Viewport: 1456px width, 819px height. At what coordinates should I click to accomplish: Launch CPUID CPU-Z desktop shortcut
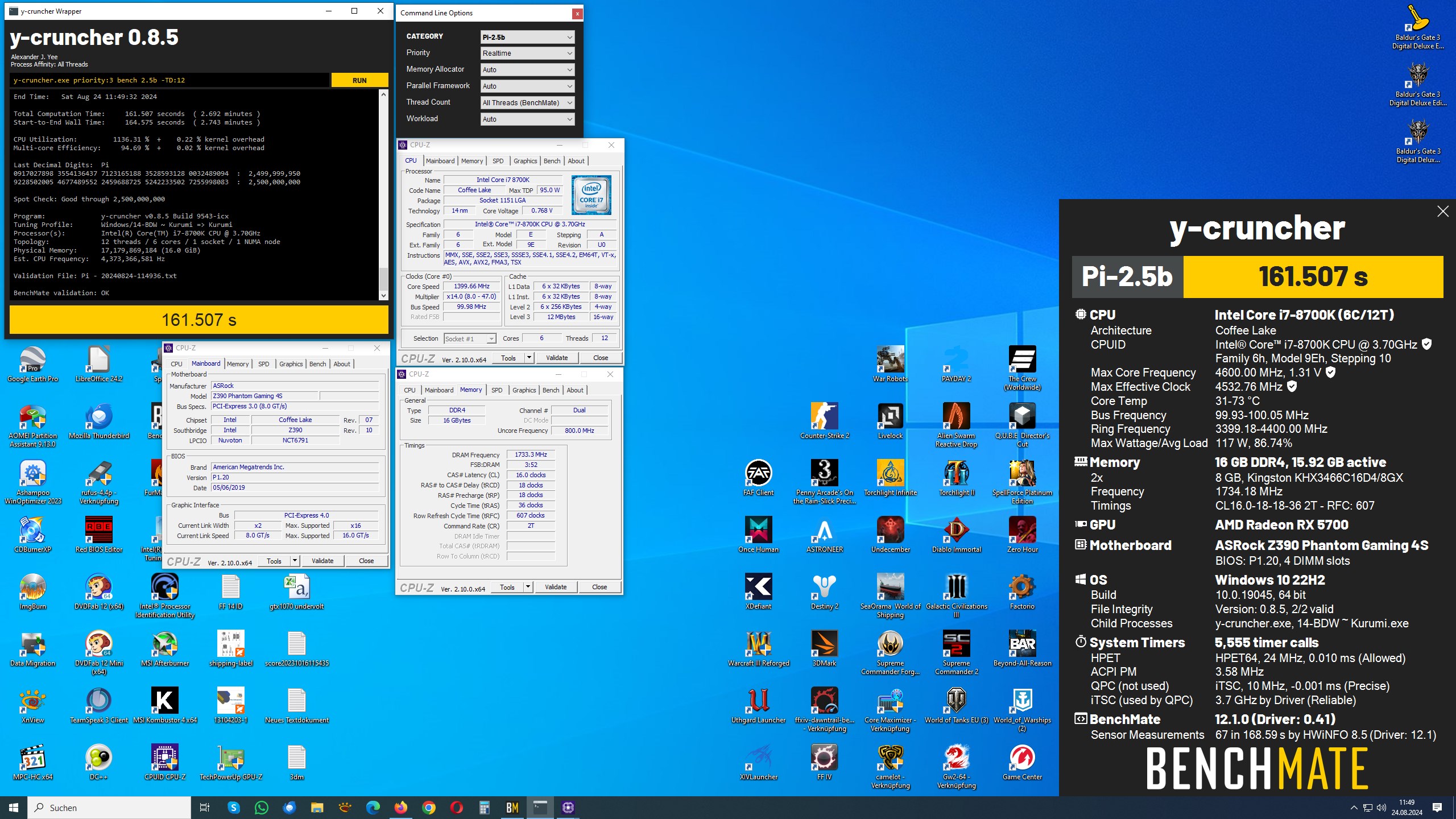tap(165, 763)
